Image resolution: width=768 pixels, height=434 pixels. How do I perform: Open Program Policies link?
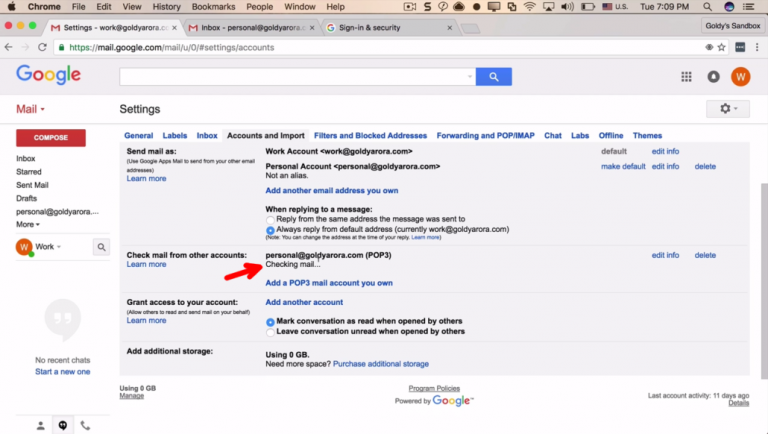(434, 388)
